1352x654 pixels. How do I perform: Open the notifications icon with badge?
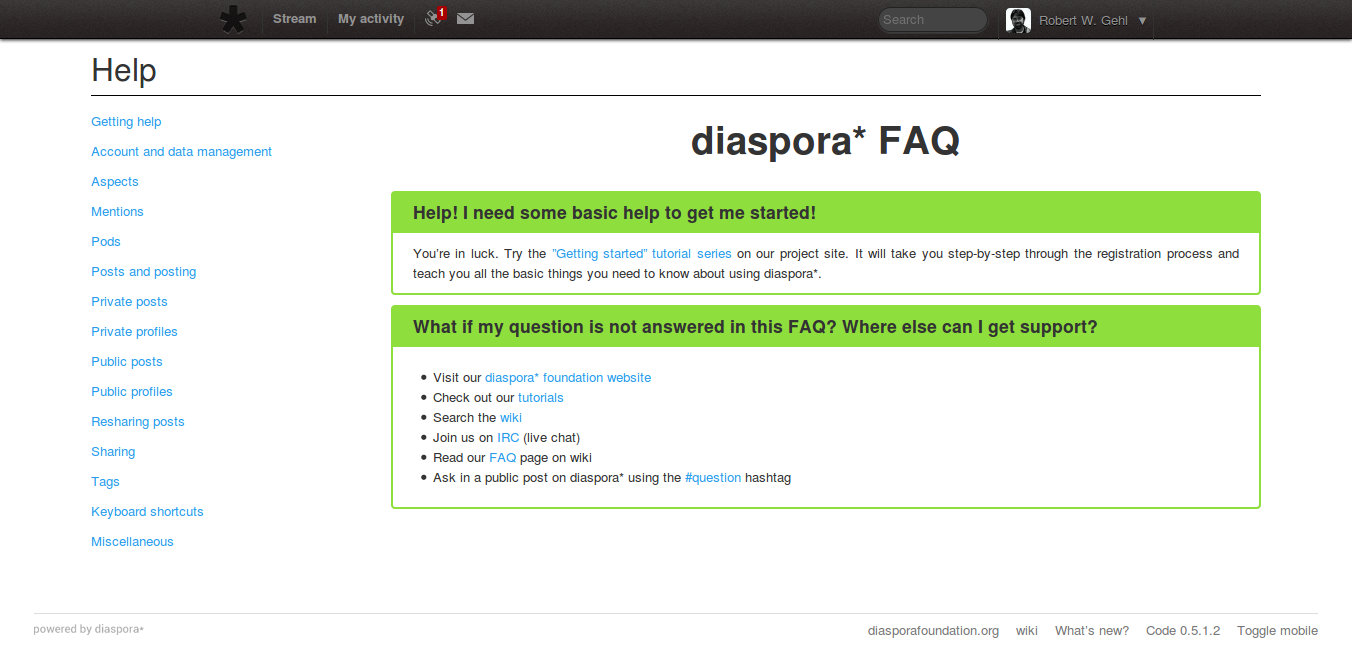[x=435, y=17]
